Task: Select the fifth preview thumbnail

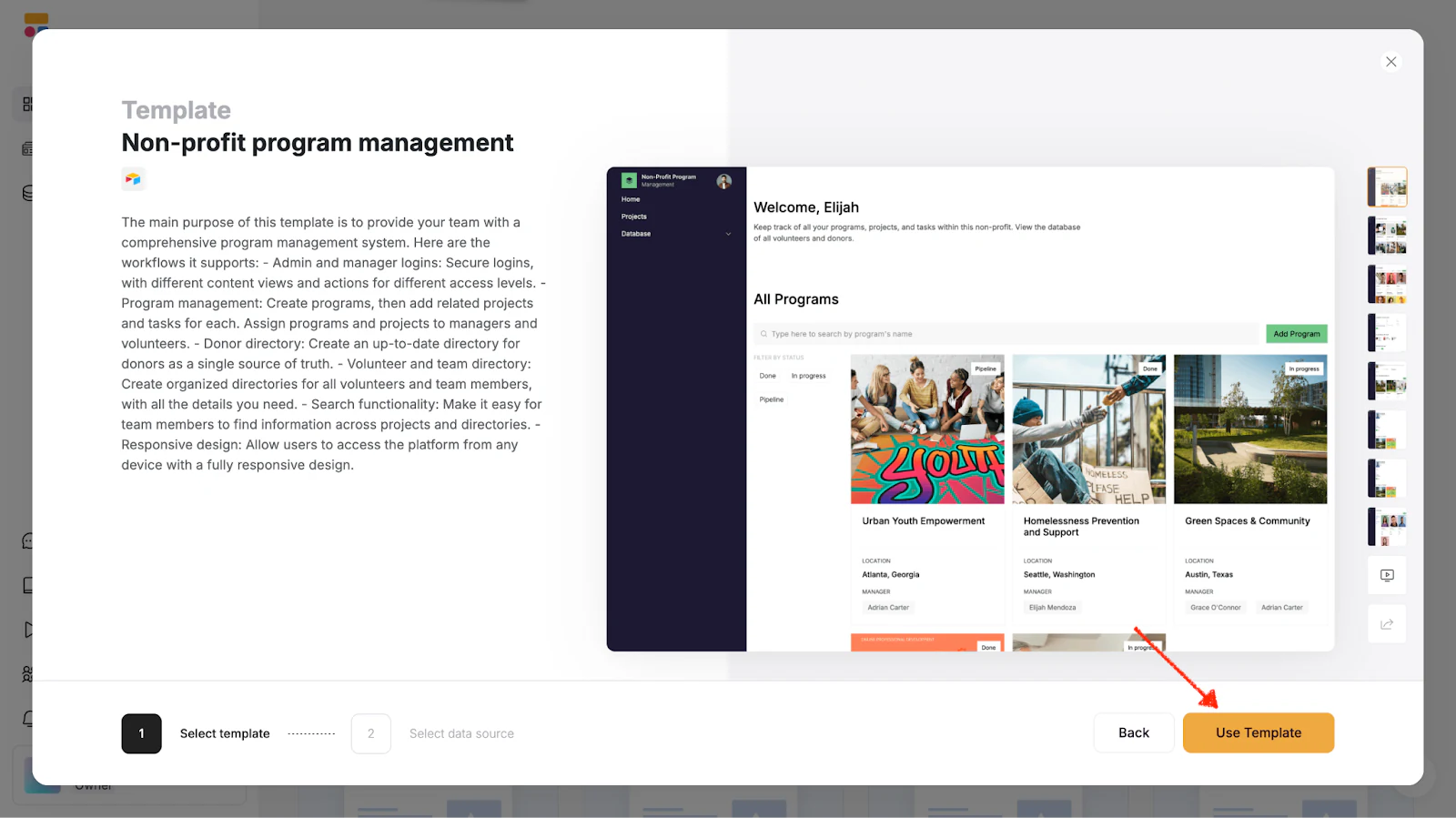Action: (x=1387, y=381)
